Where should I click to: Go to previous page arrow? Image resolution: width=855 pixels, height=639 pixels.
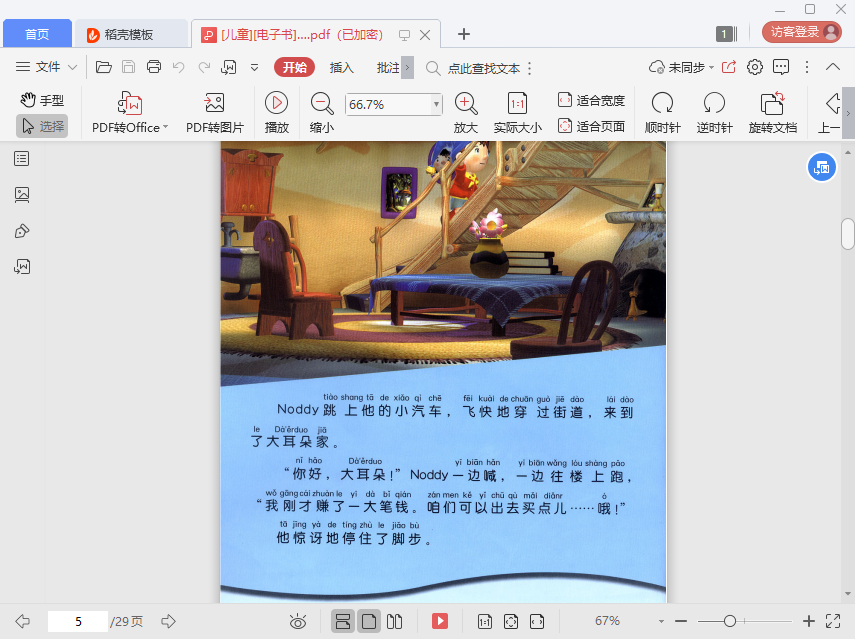pos(23,621)
